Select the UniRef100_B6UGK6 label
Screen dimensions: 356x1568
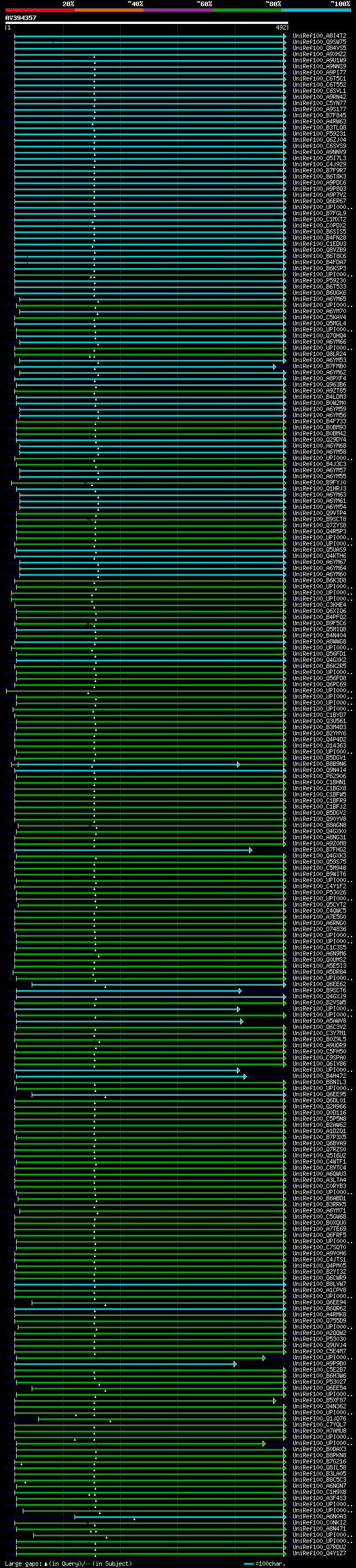319,293
